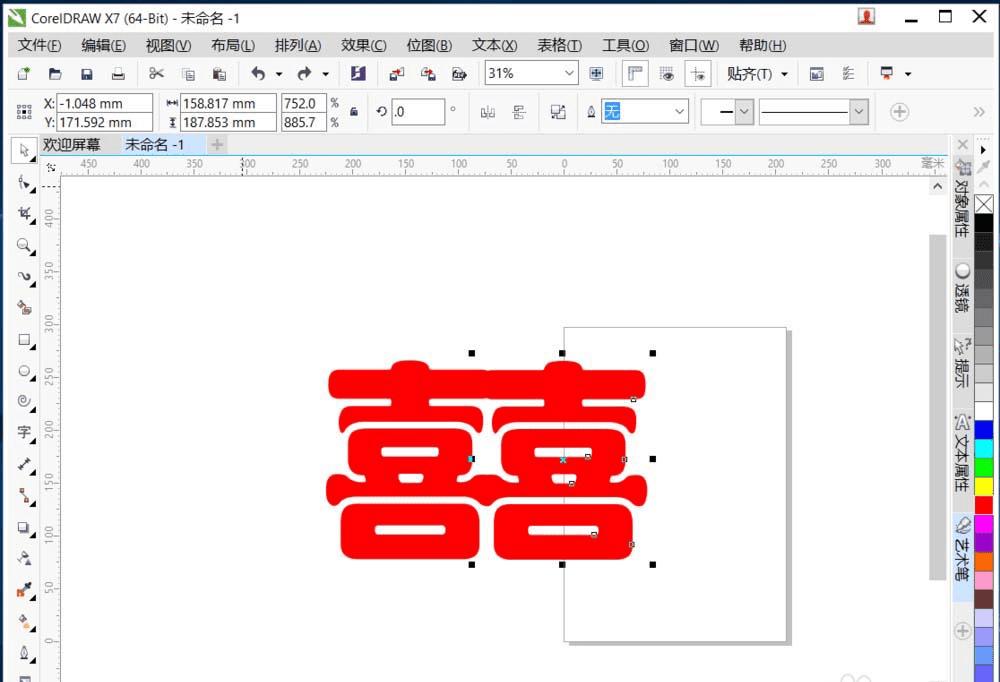The height and width of the screenshot is (682, 1000).
Task: Select the Shape edit tool
Action: coord(24,184)
